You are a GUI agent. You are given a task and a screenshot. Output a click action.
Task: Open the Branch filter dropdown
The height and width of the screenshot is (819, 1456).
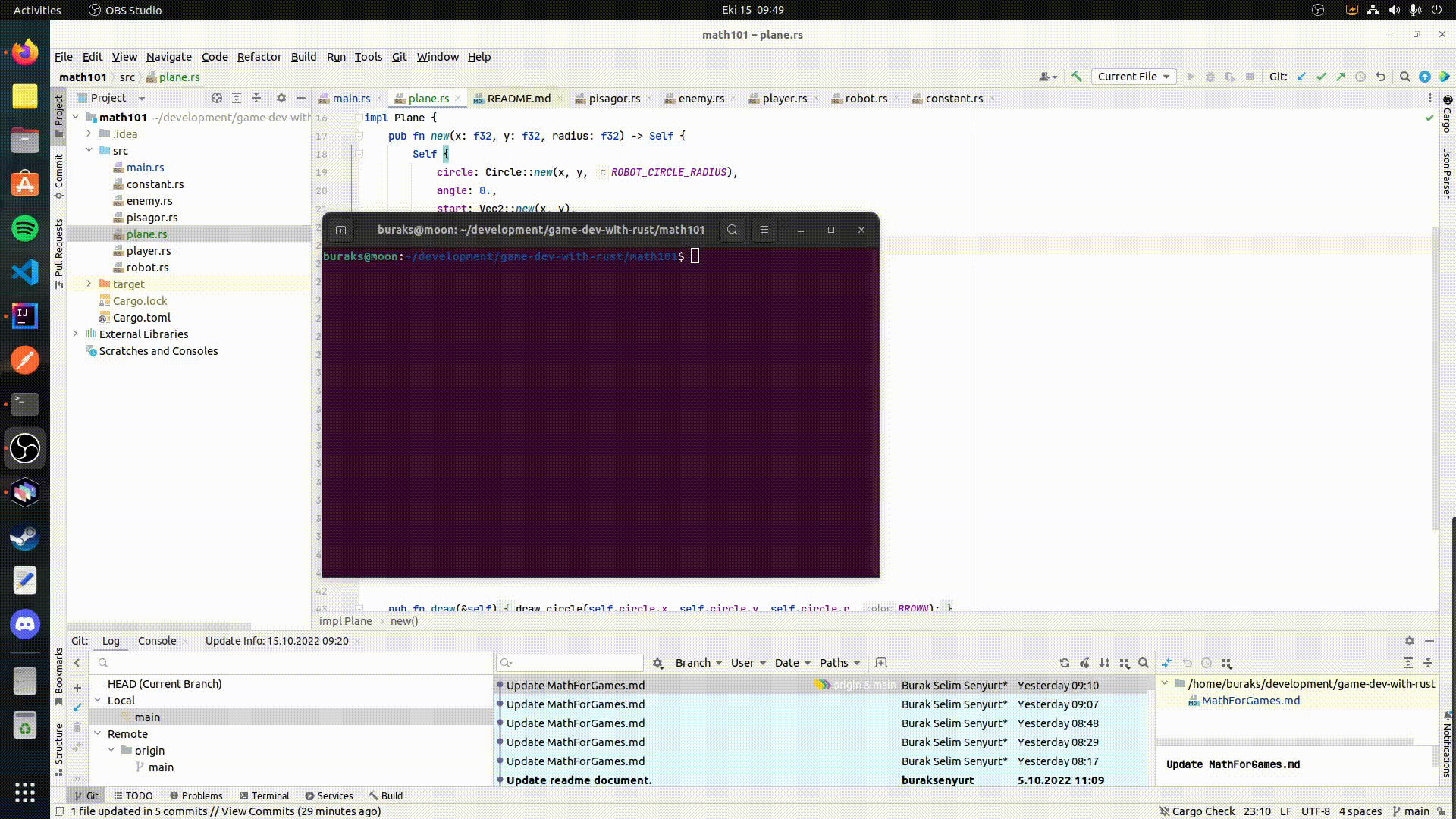pyautogui.click(x=698, y=663)
